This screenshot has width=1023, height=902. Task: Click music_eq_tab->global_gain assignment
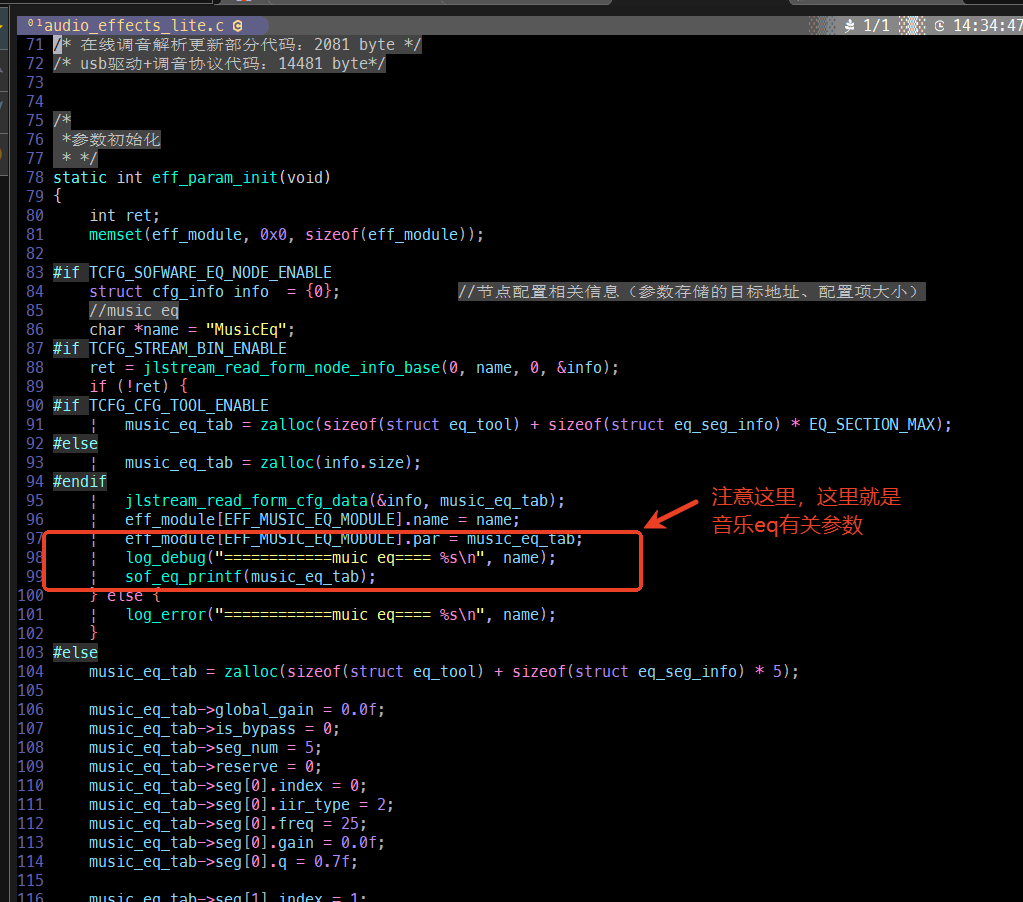[x=237, y=709]
